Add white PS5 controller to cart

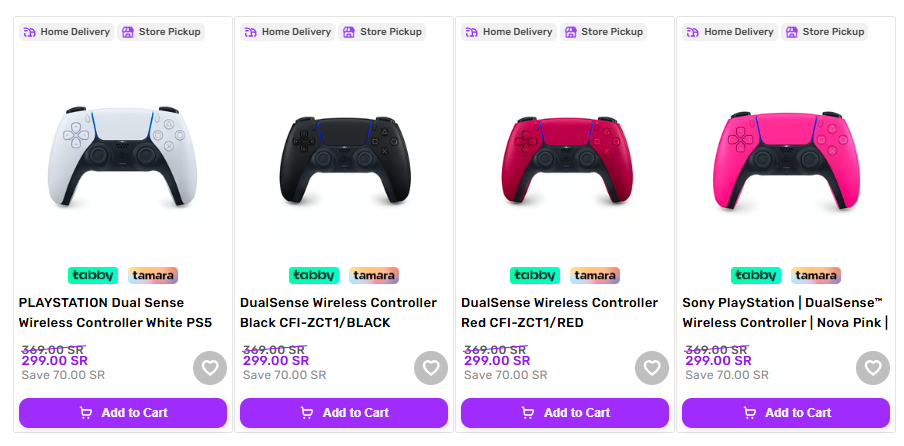[123, 413]
